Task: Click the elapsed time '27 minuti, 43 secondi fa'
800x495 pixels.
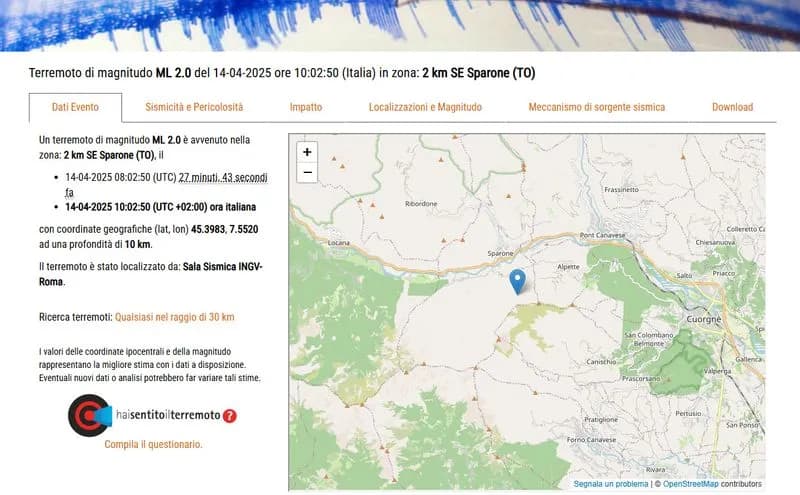Action: coord(222,178)
